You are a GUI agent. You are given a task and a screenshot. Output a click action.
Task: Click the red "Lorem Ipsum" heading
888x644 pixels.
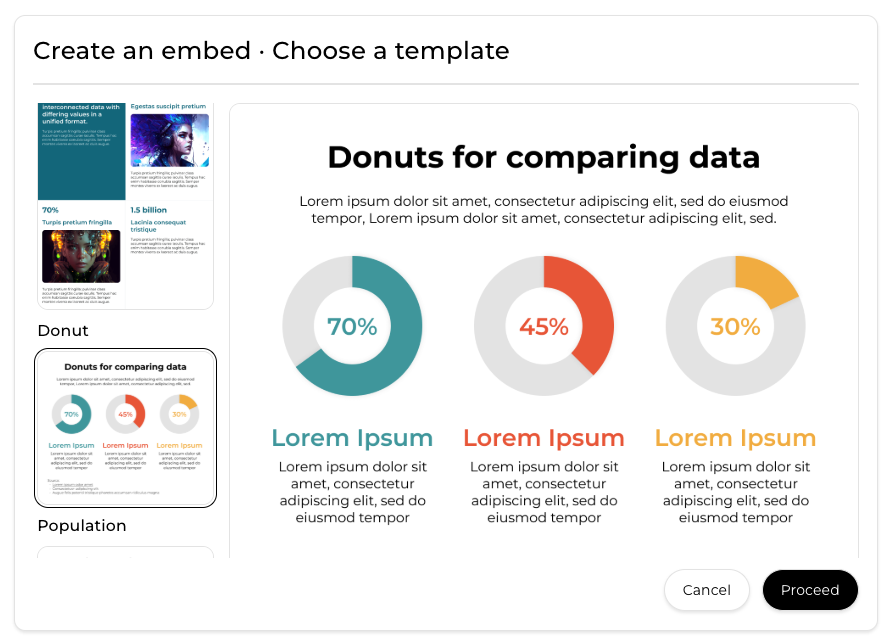(x=544, y=438)
